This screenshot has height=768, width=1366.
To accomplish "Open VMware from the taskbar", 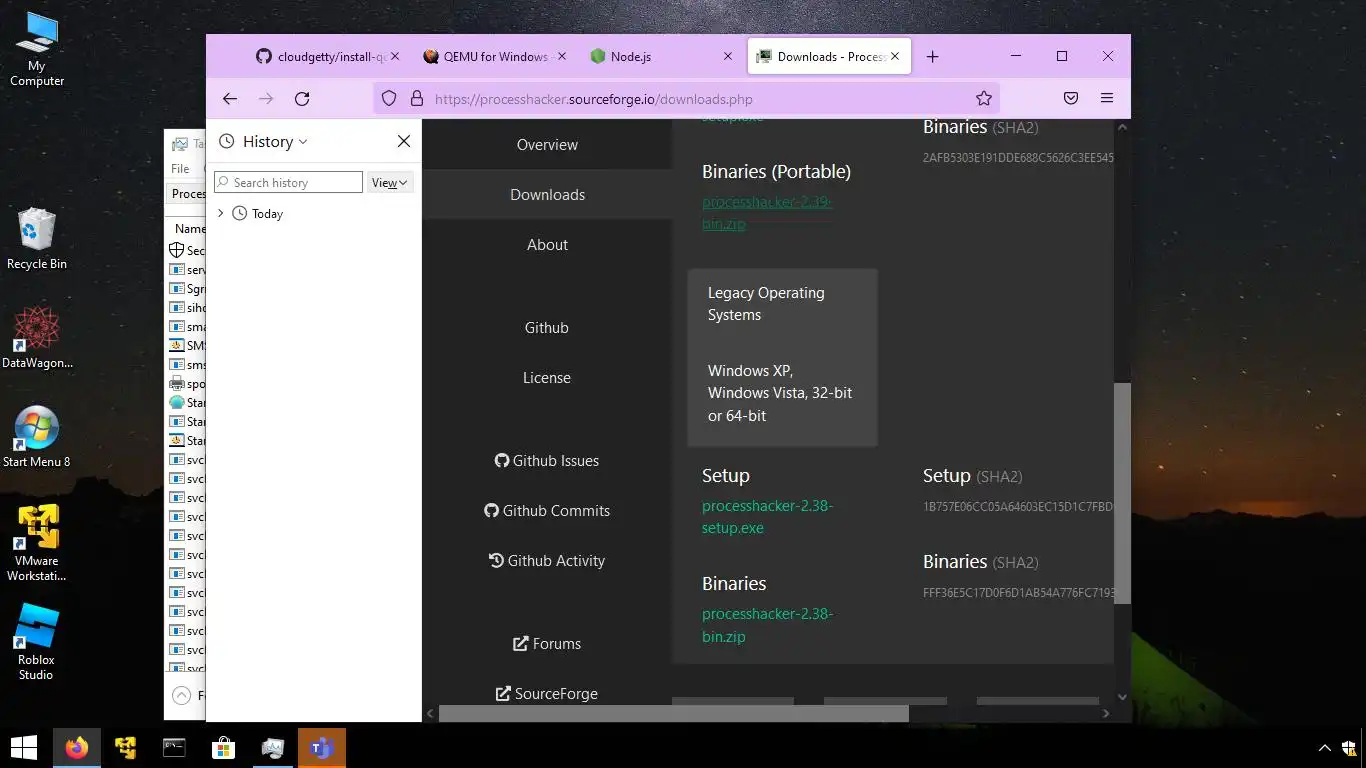I will pyautogui.click(x=125, y=747).
